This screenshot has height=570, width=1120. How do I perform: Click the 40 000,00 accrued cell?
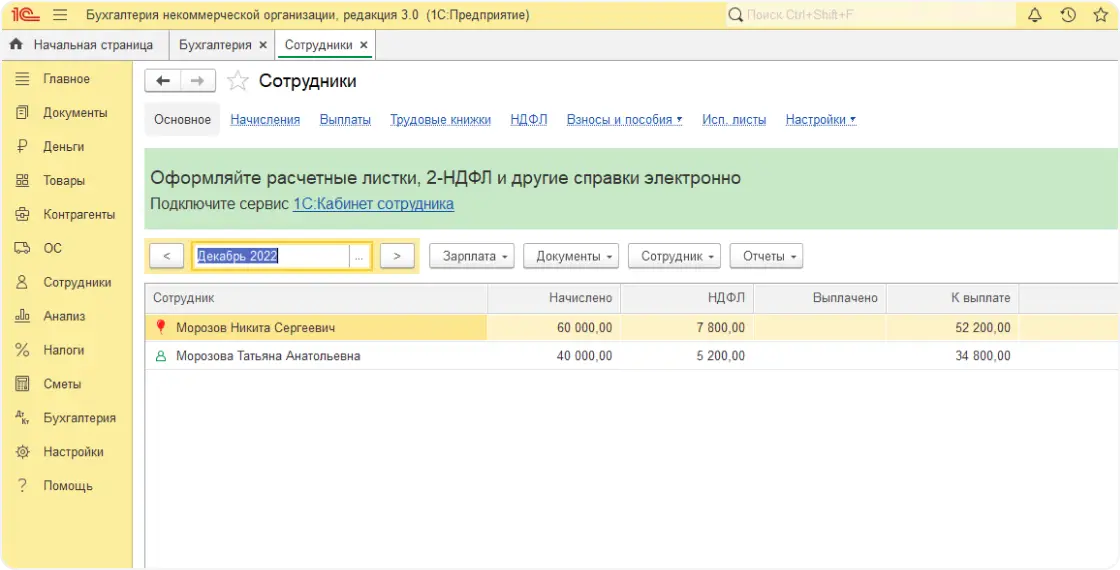tap(554, 356)
